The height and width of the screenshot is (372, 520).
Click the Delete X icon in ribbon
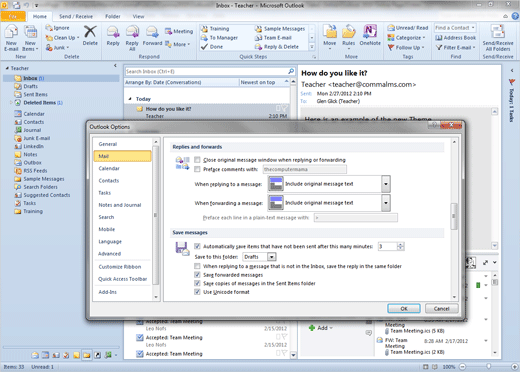coord(90,32)
